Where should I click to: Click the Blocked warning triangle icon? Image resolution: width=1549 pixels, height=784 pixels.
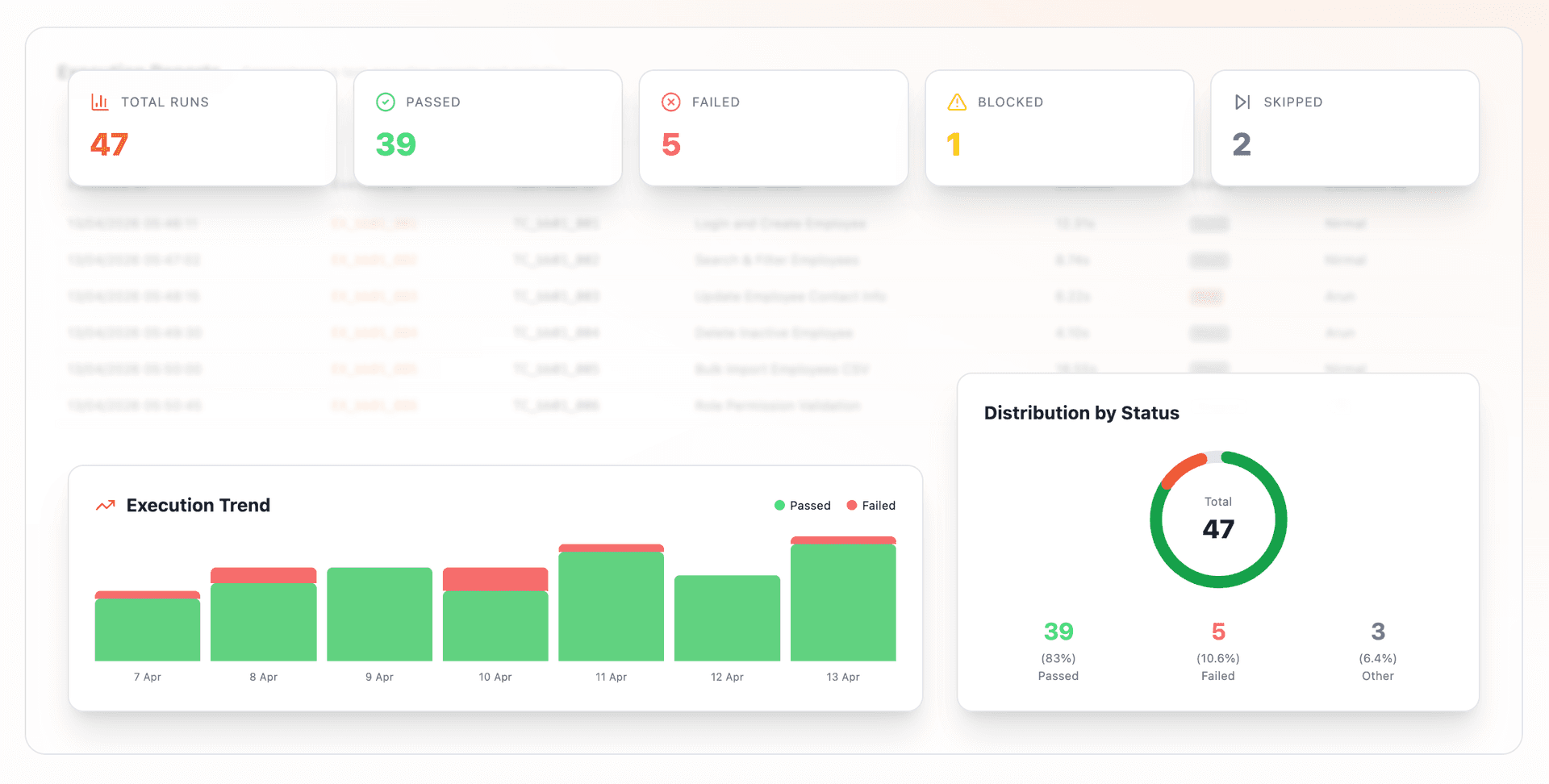956,102
